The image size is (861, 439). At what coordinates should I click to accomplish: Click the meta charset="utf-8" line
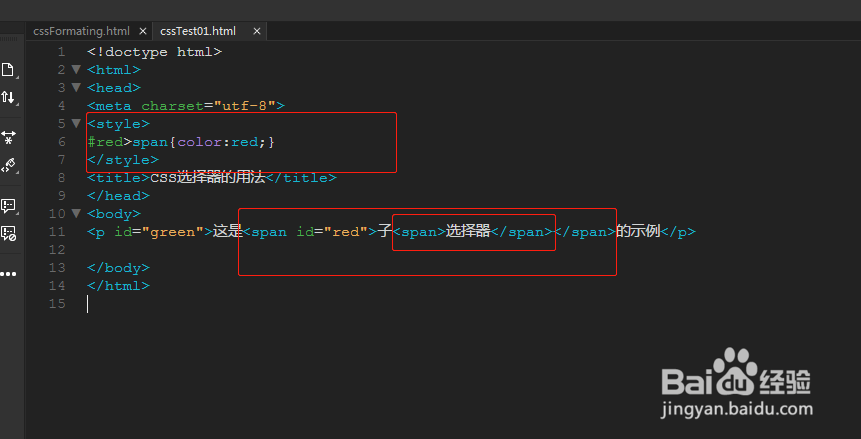(x=186, y=105)
